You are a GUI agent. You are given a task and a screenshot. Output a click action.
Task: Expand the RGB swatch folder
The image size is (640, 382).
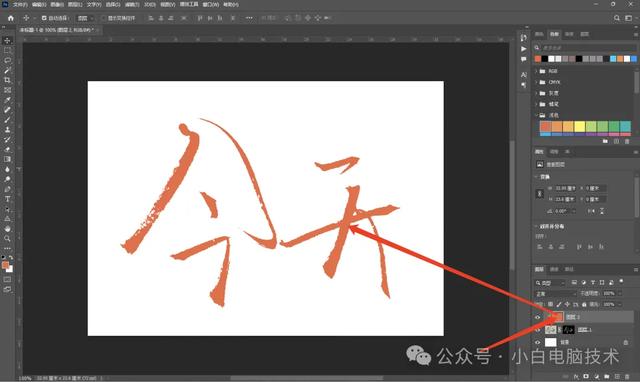[536, 71]
